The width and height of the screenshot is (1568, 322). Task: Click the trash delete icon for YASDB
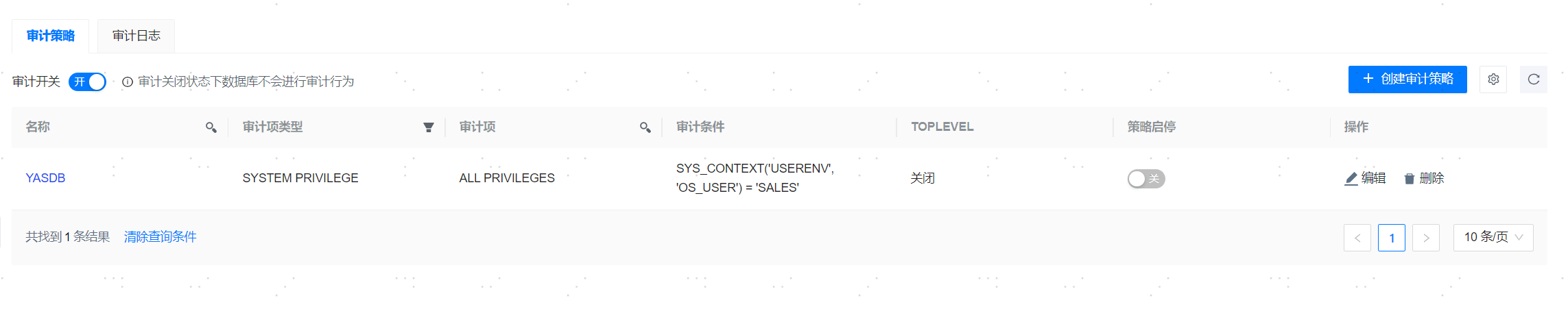1410,179
